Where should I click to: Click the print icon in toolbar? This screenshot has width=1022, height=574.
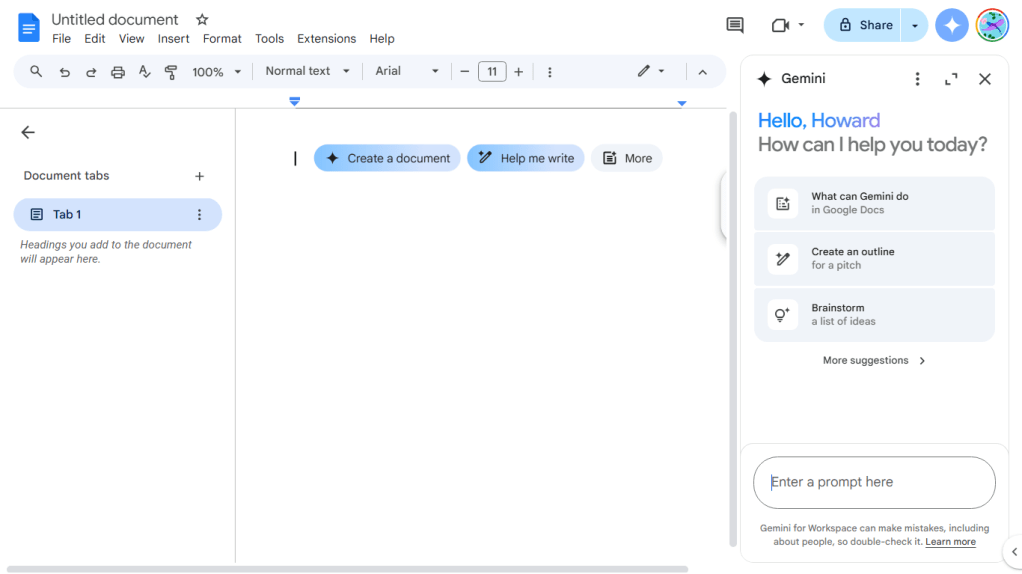point(118,72)
